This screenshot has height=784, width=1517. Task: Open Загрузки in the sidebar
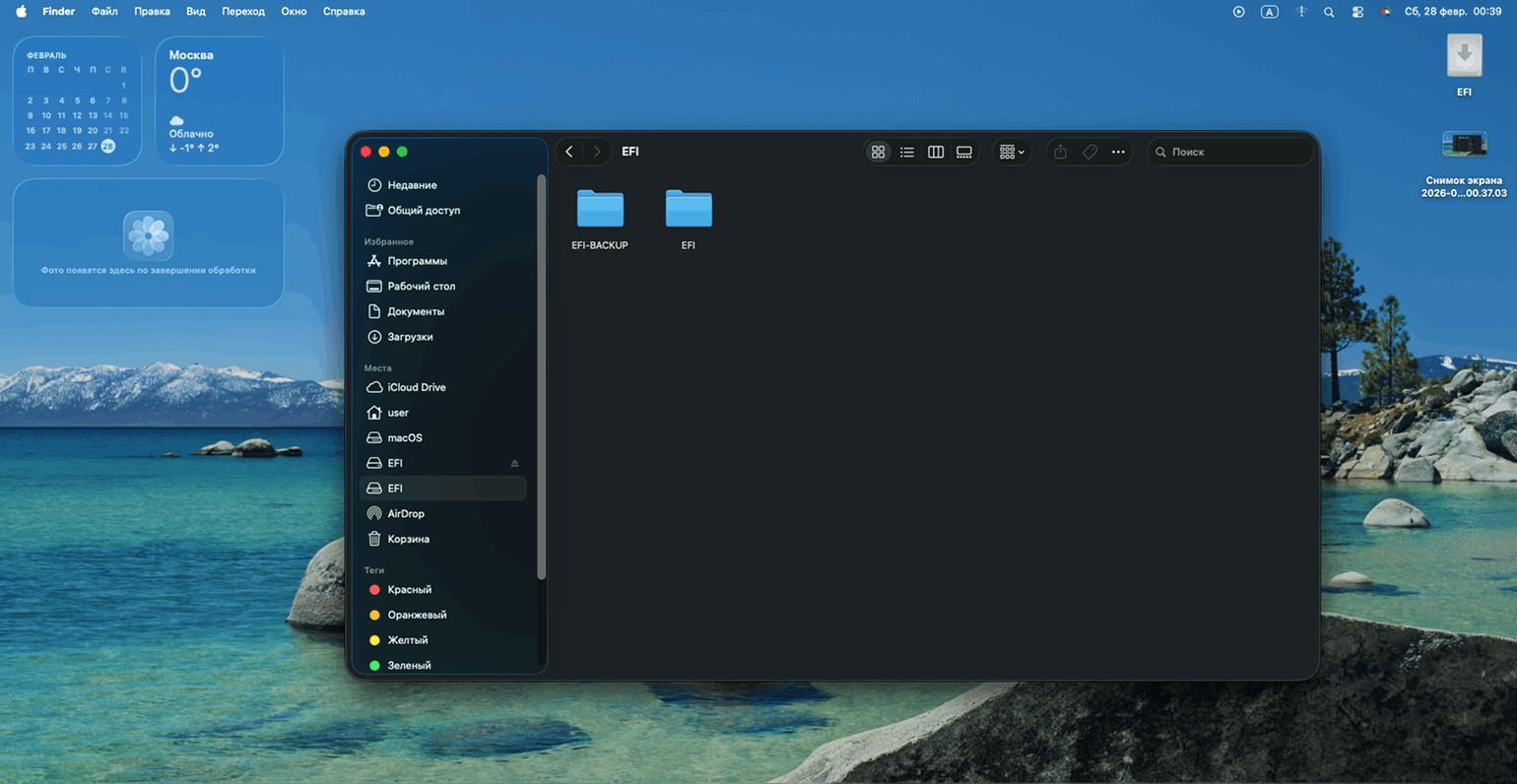pyautogui.click(x=443, y=337)
